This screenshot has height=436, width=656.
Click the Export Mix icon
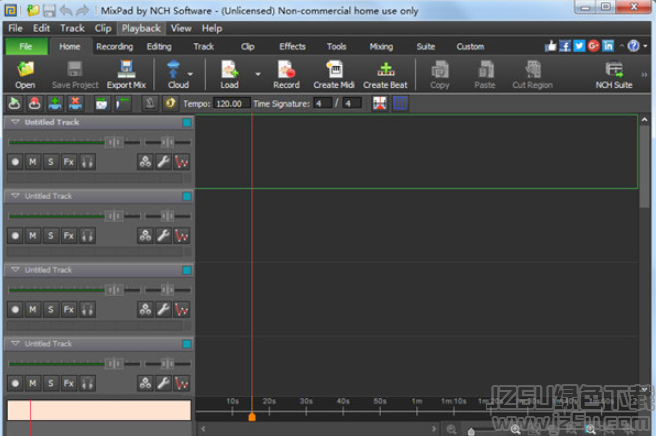tap(126, 69)
